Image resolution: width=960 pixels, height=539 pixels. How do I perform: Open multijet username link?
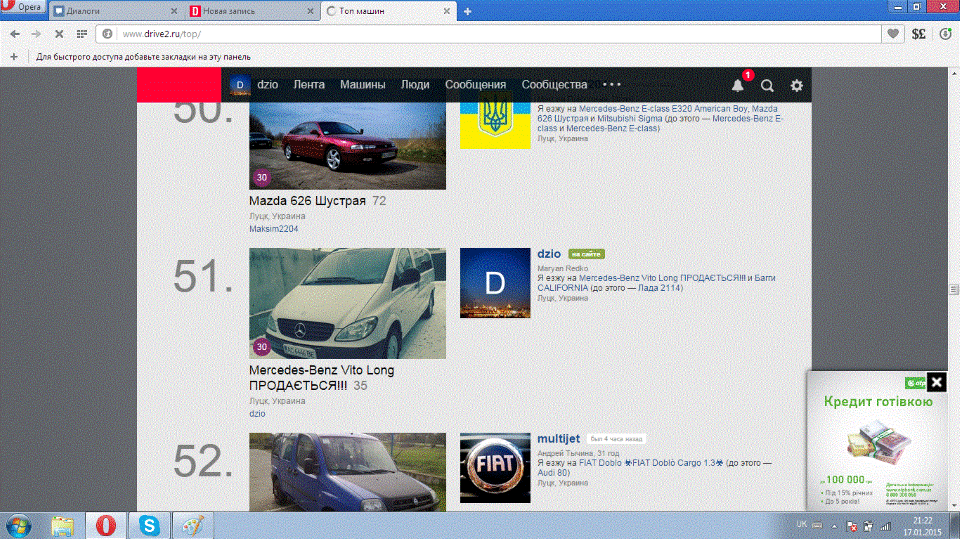558,439
